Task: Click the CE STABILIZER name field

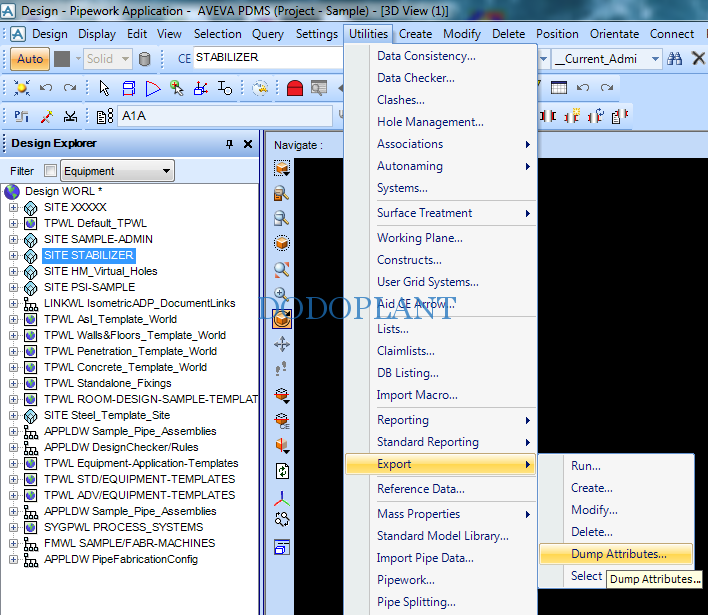Action: [x=268, y=58]
